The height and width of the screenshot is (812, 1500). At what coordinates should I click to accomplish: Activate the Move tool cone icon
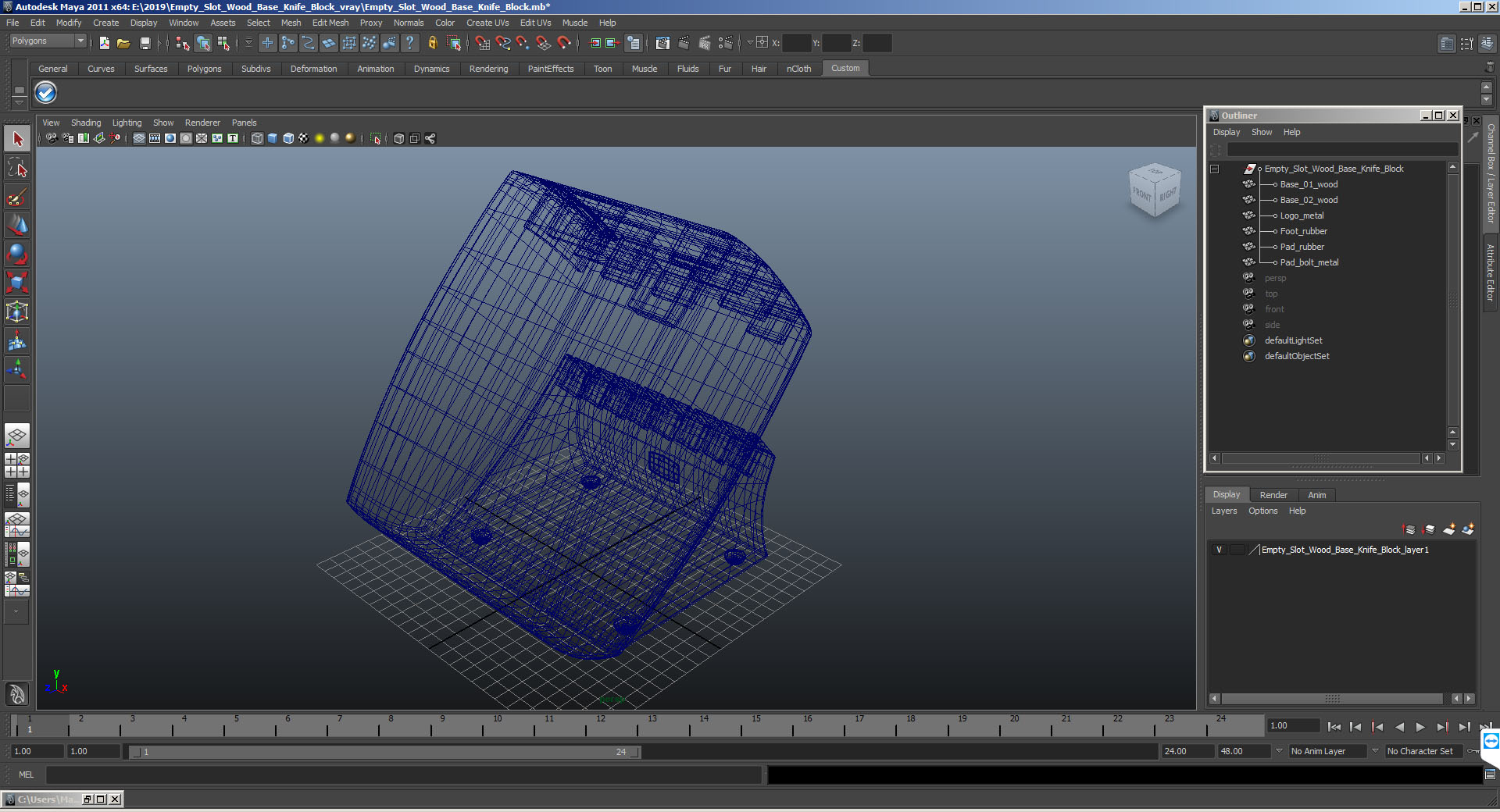pyautogui.click(x=17, y=226)
